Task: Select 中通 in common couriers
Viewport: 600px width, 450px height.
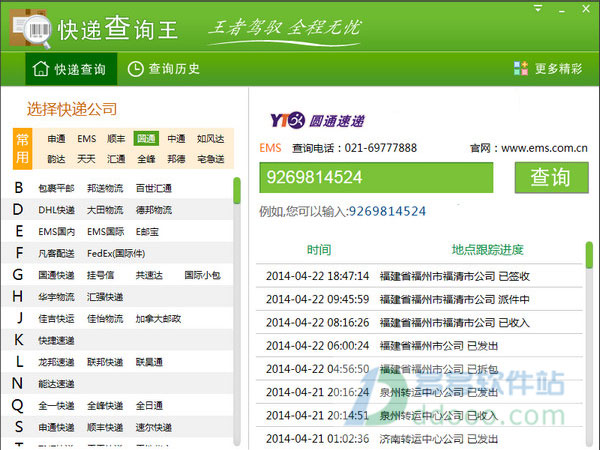Action: pyautogui.click(x=176, y=139)
